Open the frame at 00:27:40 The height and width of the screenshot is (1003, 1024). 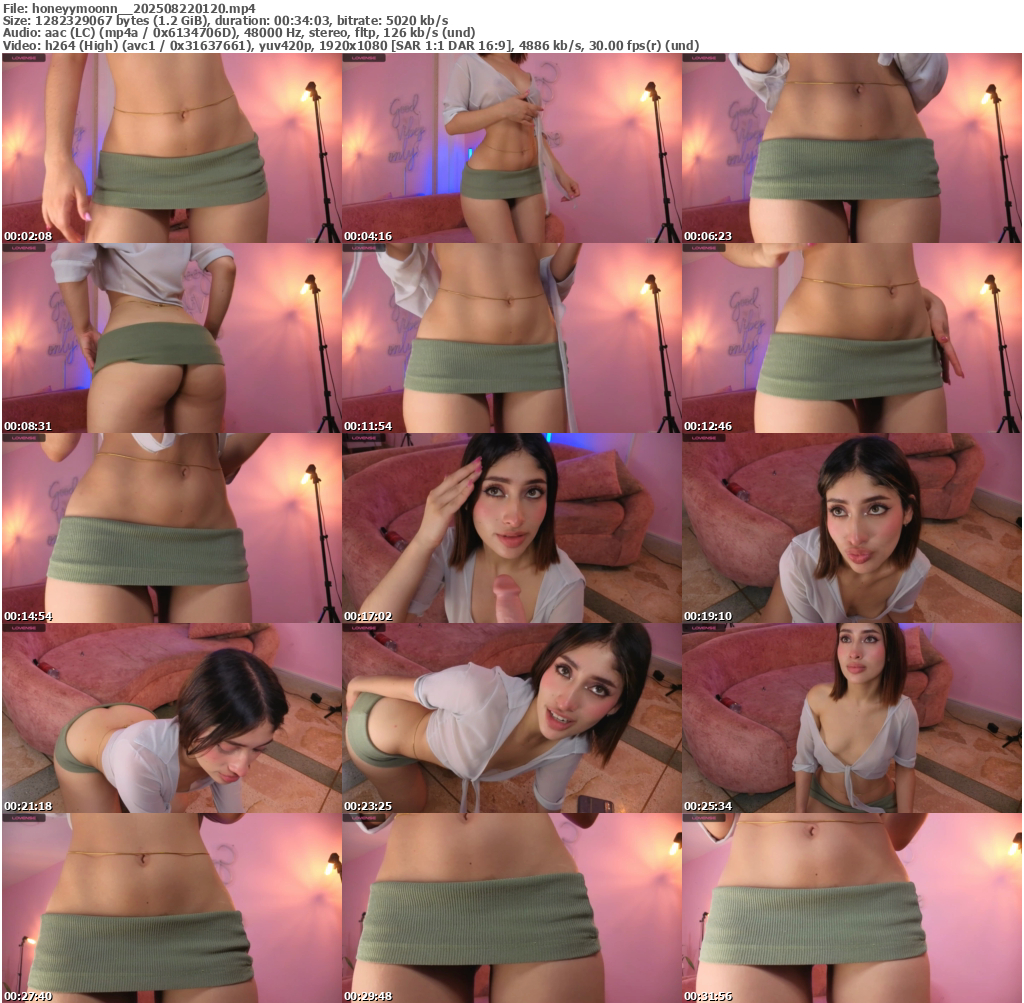(x=171, y=908)
